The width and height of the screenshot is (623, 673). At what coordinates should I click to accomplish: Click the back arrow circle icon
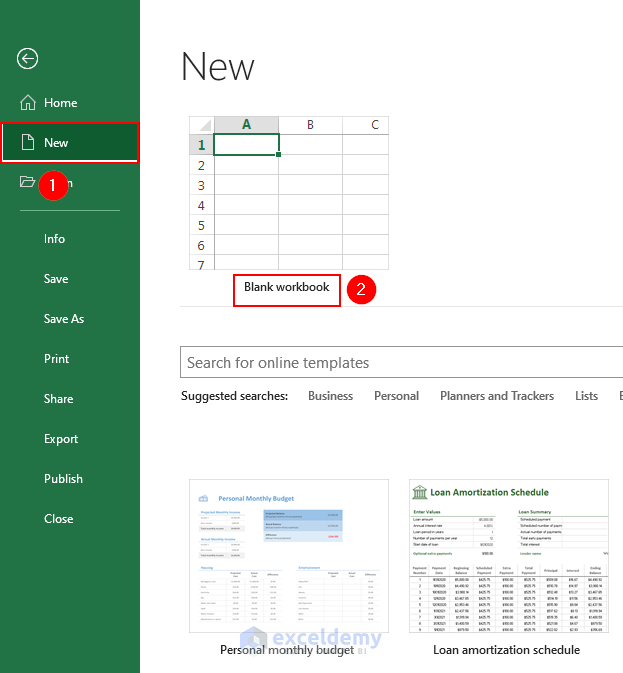pos(27,59)
